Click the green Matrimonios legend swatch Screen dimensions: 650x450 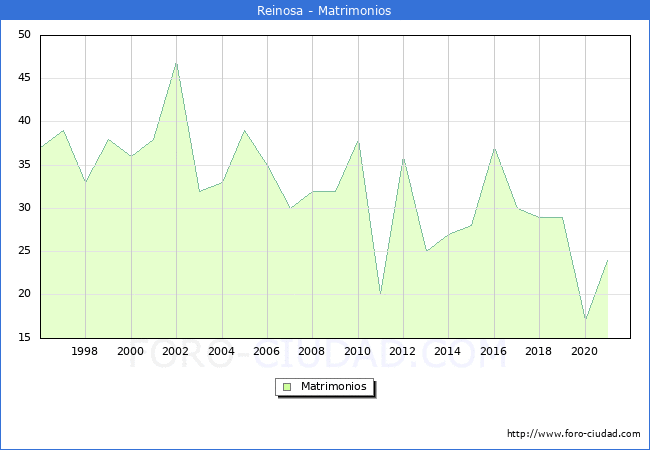pos(287,387)
